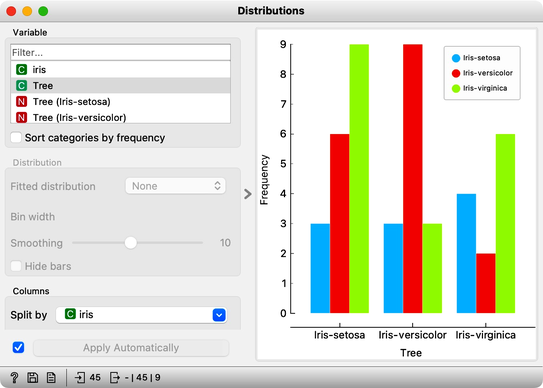Image resolution: width=543 pixels, height=388 pixels.
Task: Click the Apply Automatically button
Action: pyautogui.click(x=131, y=348)
